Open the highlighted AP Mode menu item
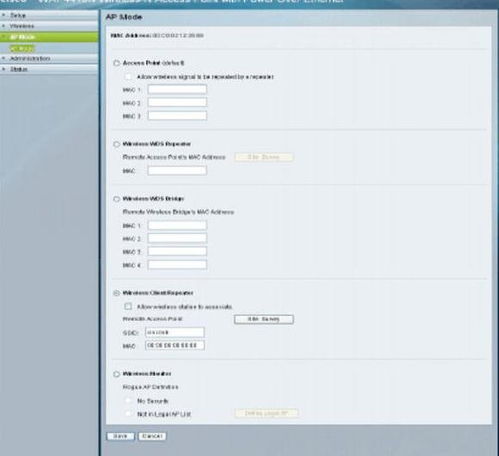This screenshot has width=499, height=456. pos(49,37)
